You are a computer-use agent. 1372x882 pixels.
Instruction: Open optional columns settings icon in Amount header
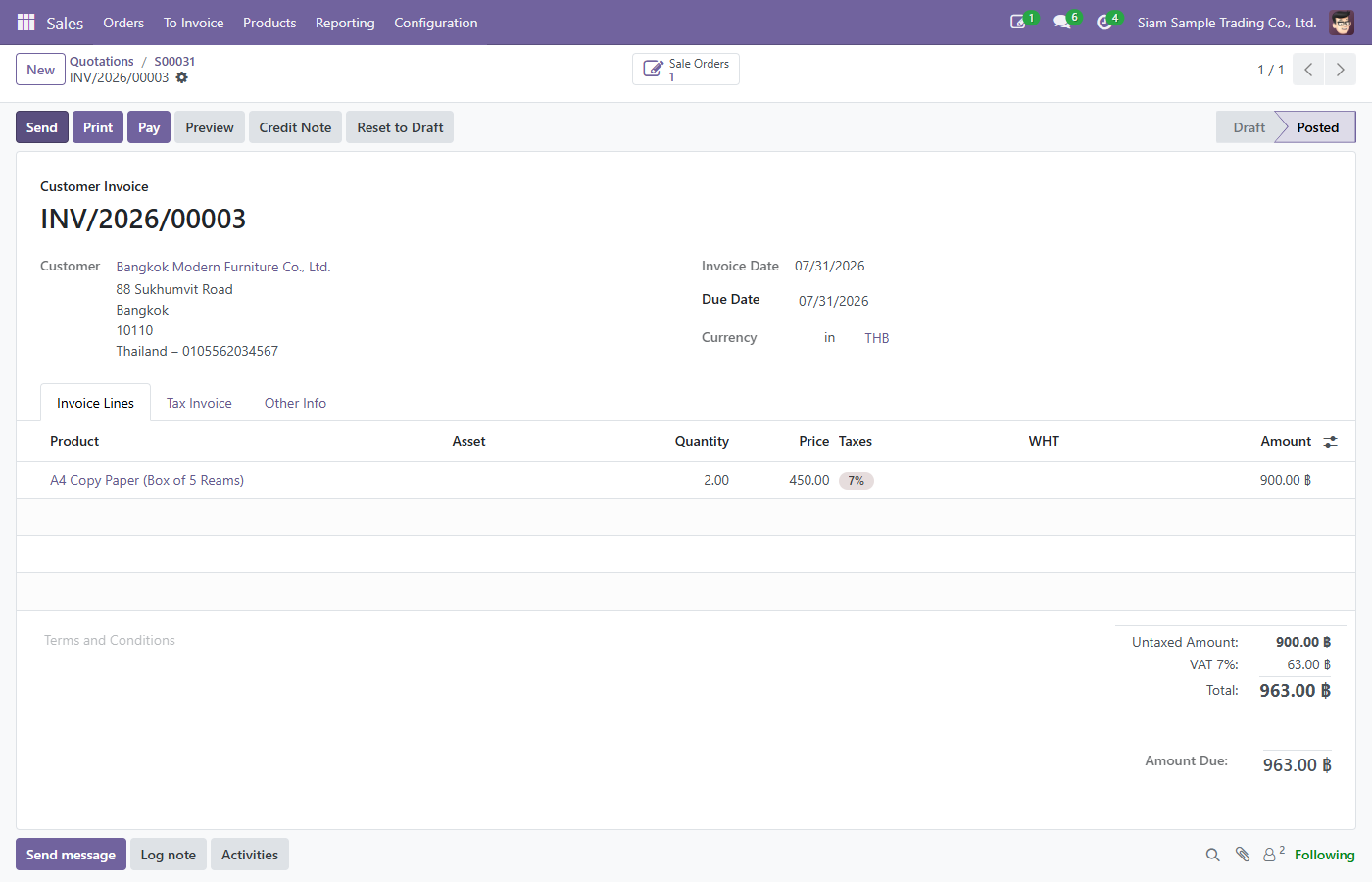pos(1330,442)
